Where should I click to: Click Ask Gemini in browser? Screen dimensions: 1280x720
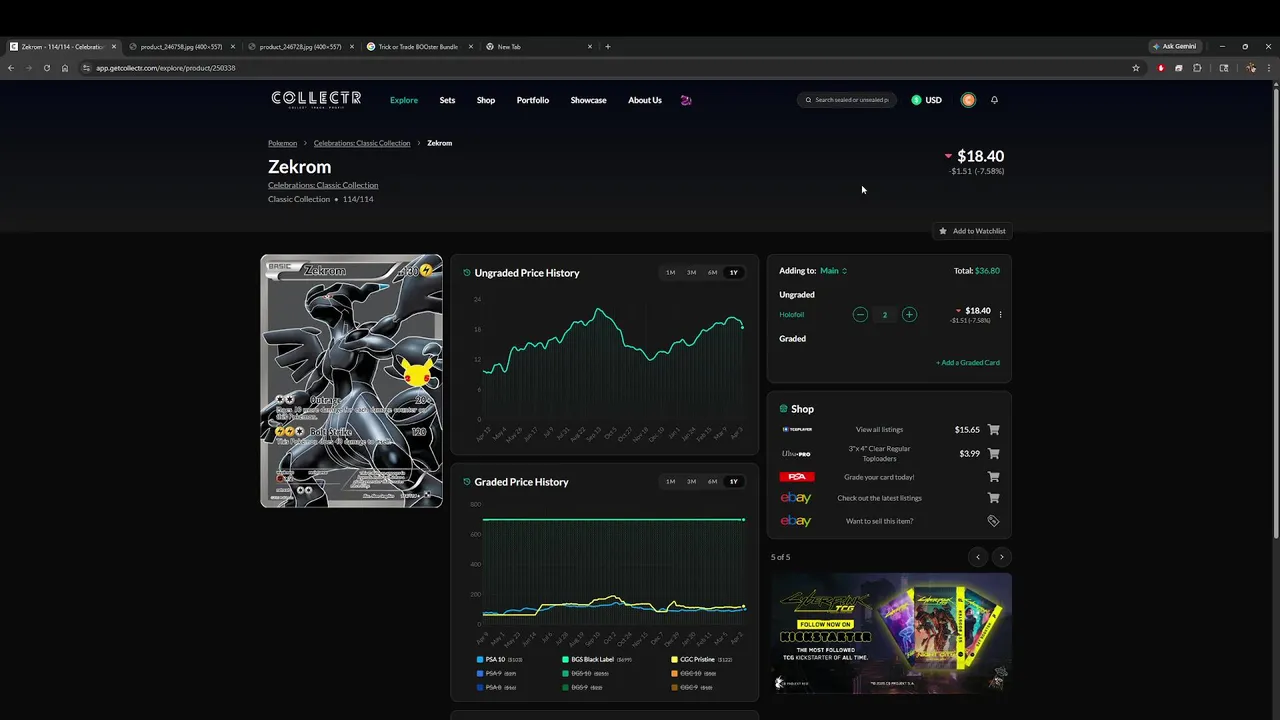click(1174, 46)
